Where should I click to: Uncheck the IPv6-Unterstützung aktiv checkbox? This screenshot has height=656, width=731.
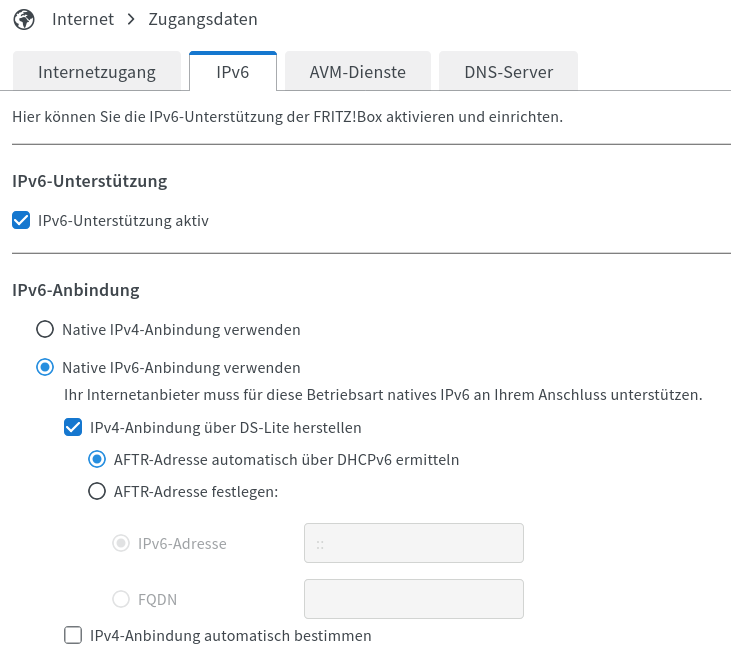[21, 220]
